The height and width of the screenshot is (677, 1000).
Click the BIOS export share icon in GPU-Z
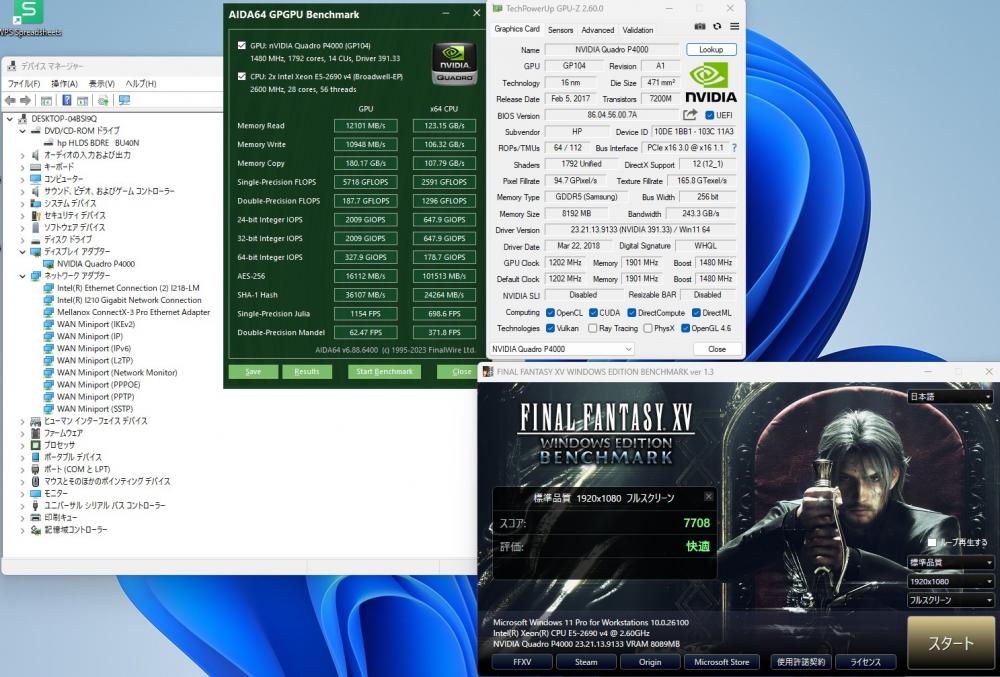click(x=690, y=115)
